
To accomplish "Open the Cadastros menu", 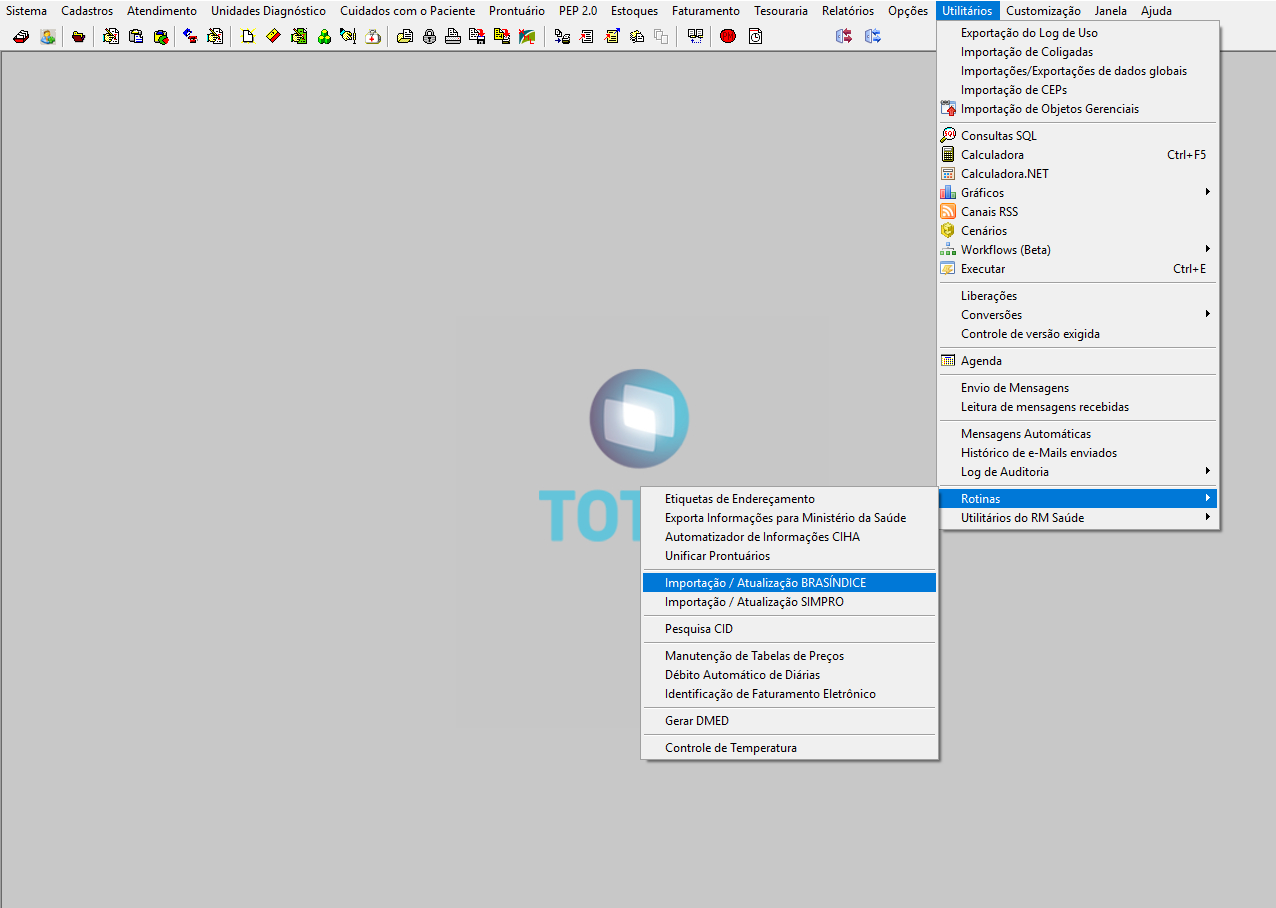I will [x=87, y=11].
